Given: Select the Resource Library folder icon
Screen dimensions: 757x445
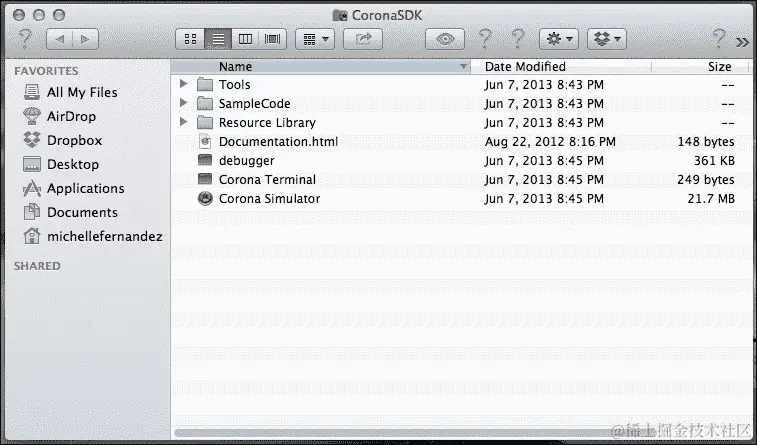Looking at the screenshot, I should click(x=205, y=122).
